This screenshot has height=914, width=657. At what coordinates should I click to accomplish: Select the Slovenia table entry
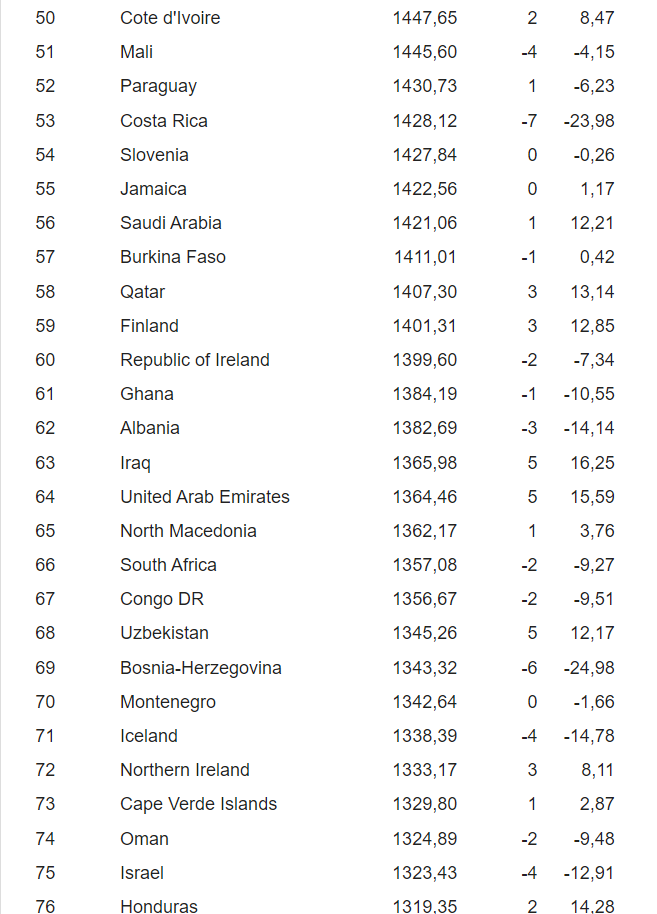click(154, 155)
